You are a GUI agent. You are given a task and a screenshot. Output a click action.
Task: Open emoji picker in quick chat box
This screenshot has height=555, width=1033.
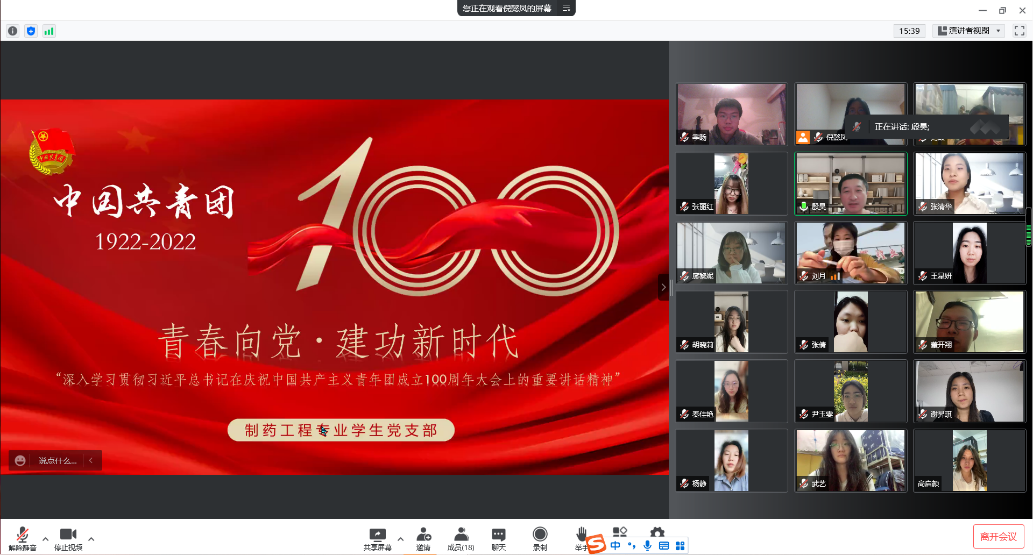[x=21, y=461]
